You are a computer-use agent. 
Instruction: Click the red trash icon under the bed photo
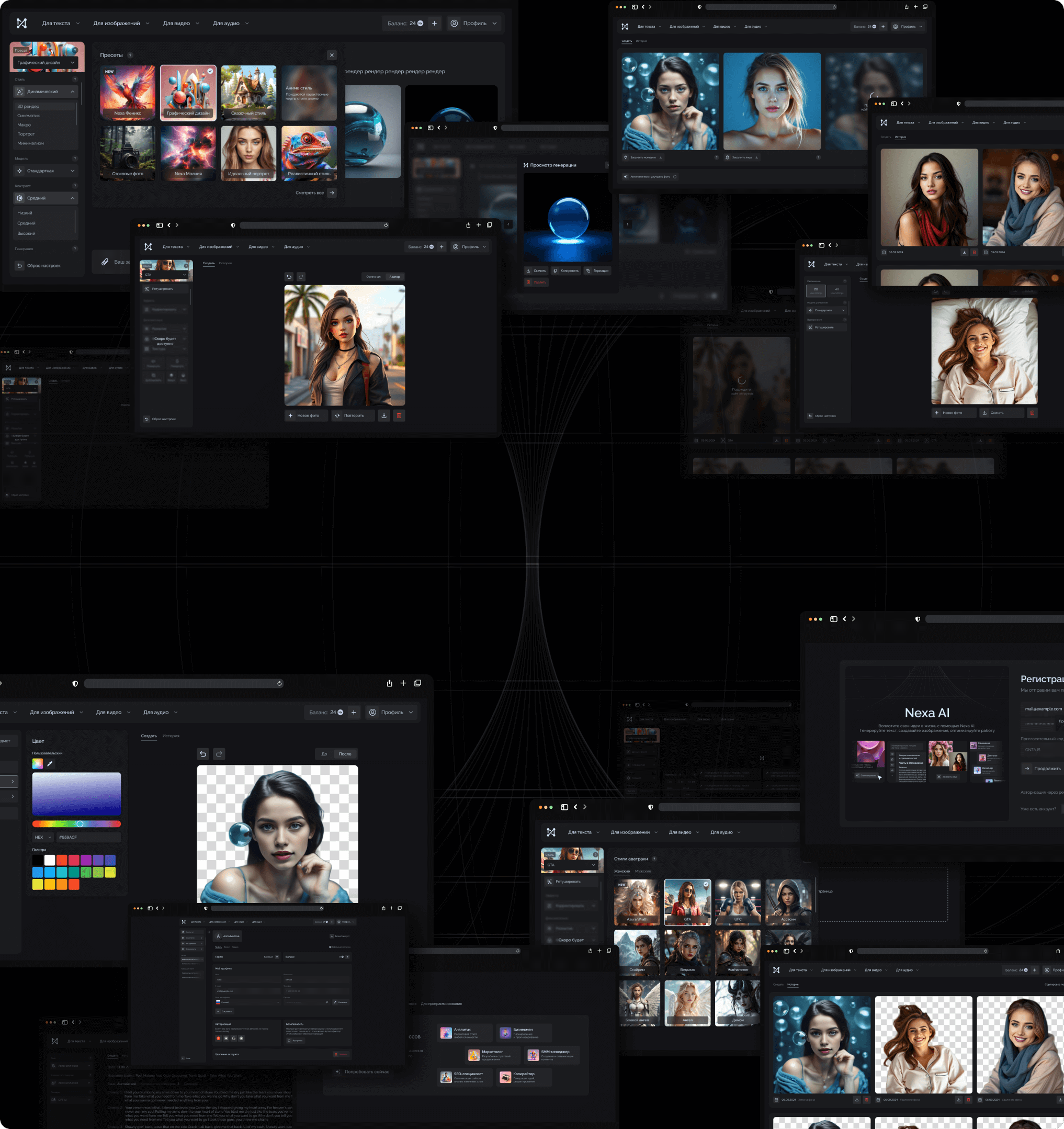tap(1032, 413)
